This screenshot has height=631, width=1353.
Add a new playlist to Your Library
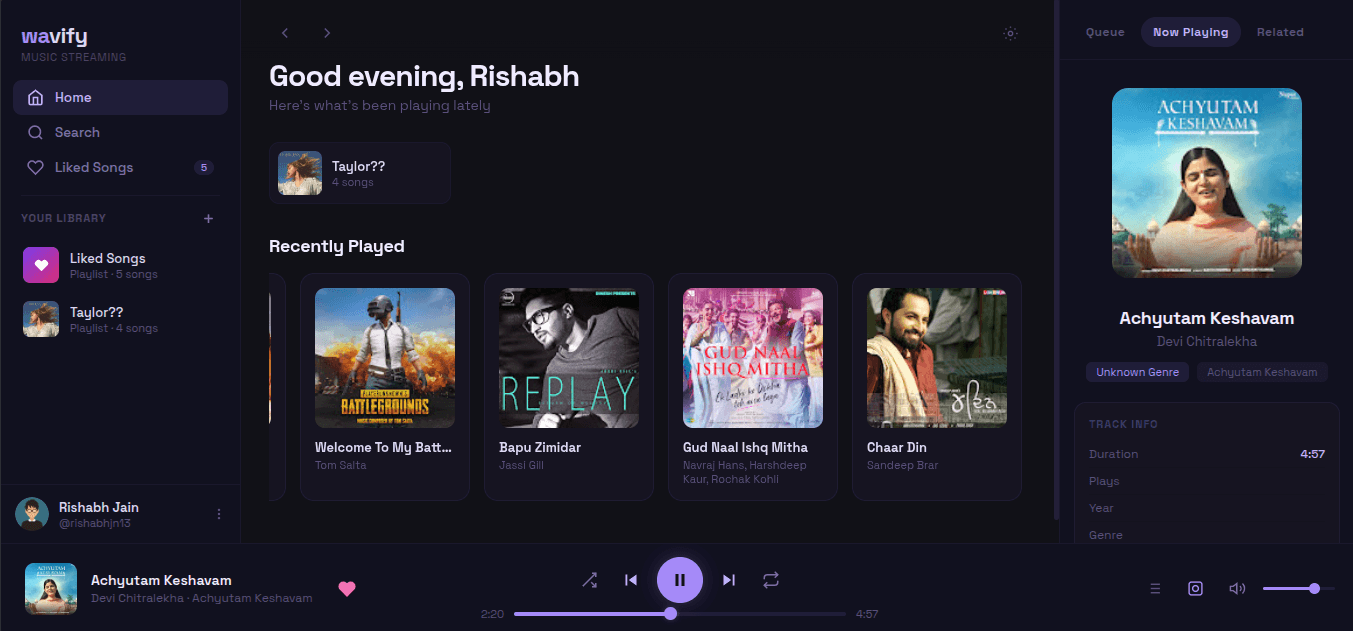(208, 218)
